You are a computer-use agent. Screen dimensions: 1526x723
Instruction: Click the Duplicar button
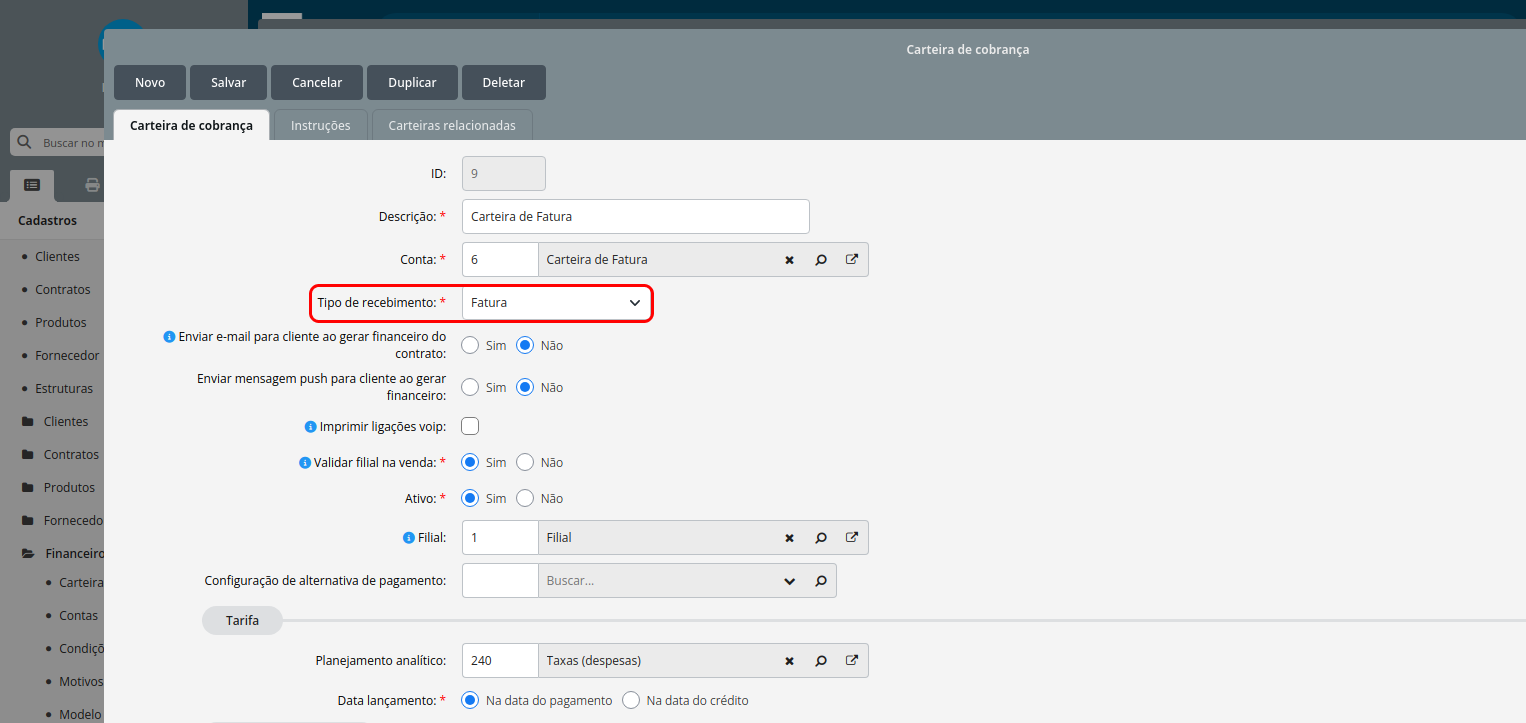(x=412, y=83)
